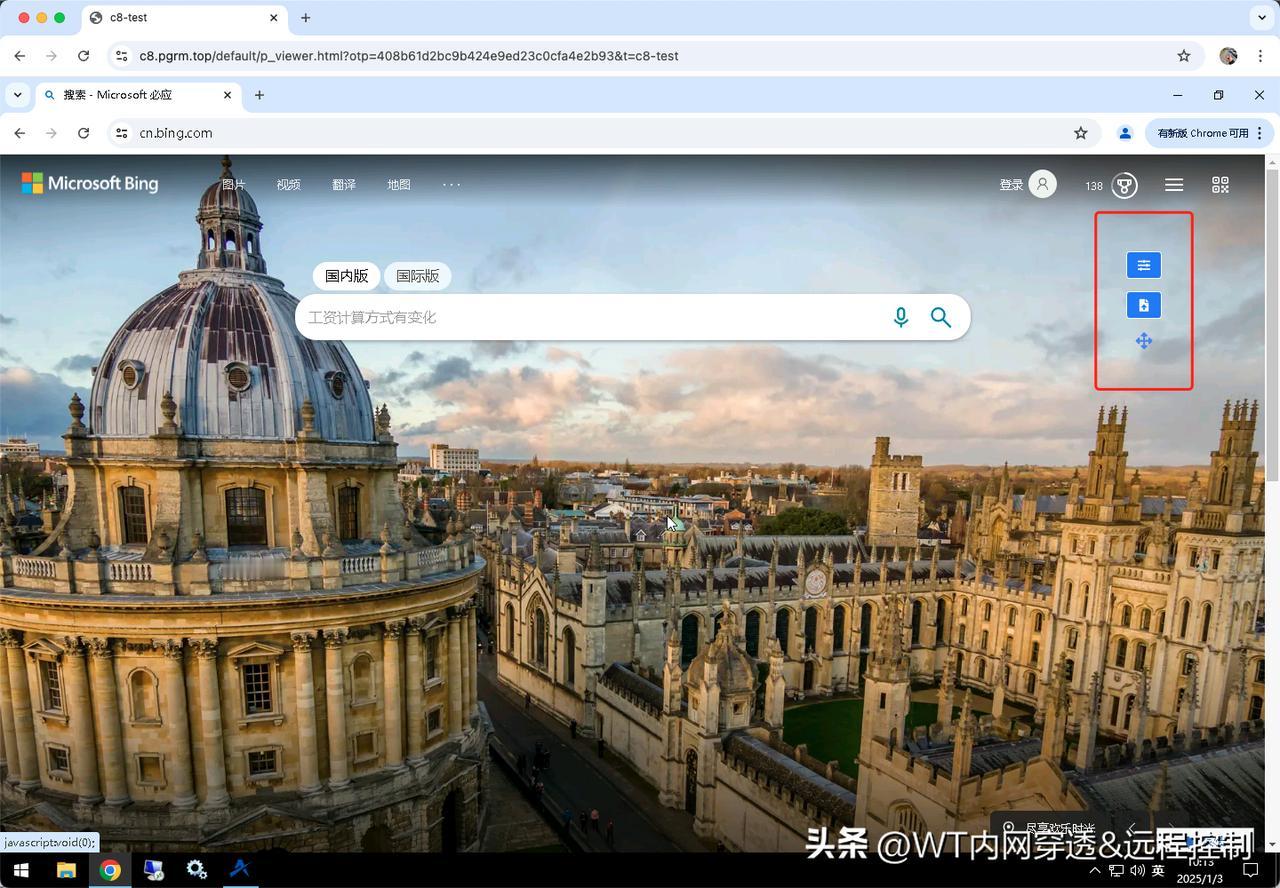1280x888 pixels.
Task: Click the 138 rewards points count
Action: point(1094,186)
